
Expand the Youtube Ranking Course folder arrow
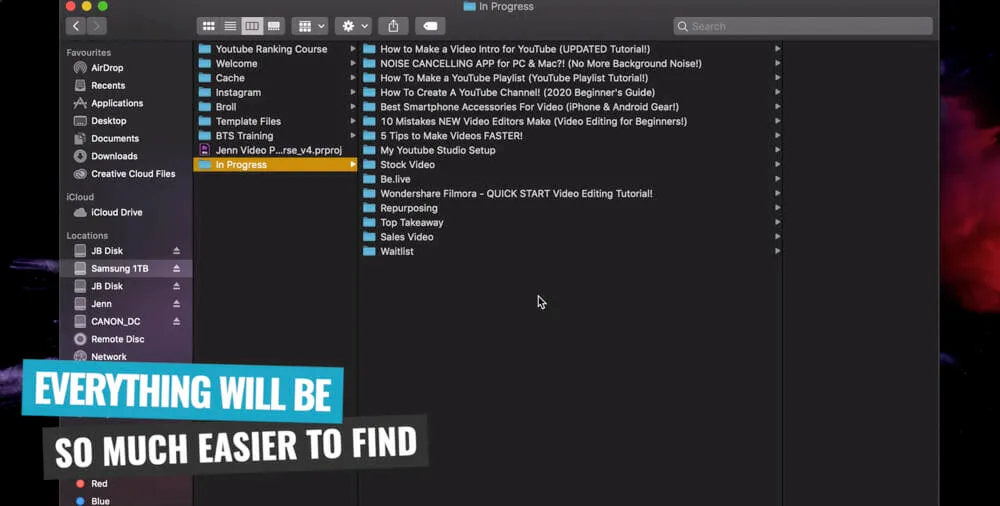[352, 49]
